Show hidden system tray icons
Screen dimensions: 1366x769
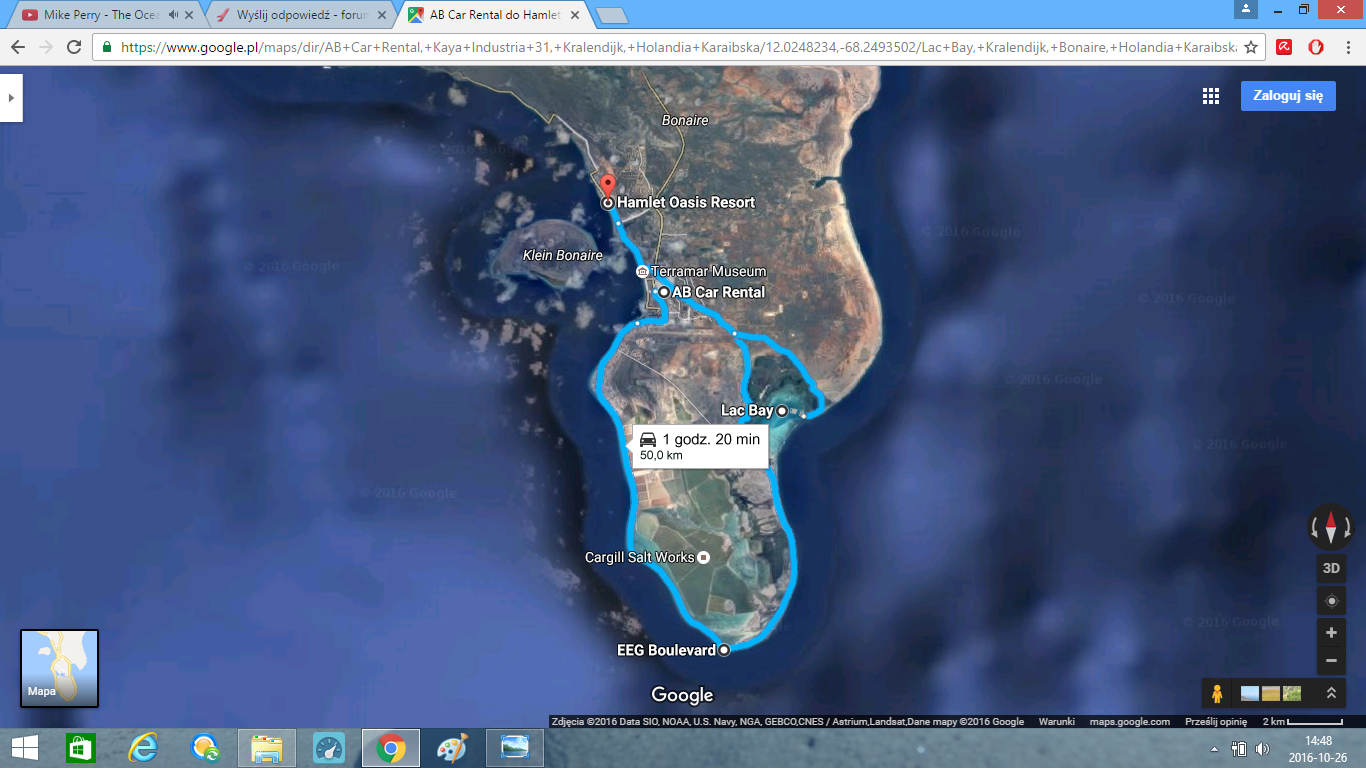[x=1215, y=749]
